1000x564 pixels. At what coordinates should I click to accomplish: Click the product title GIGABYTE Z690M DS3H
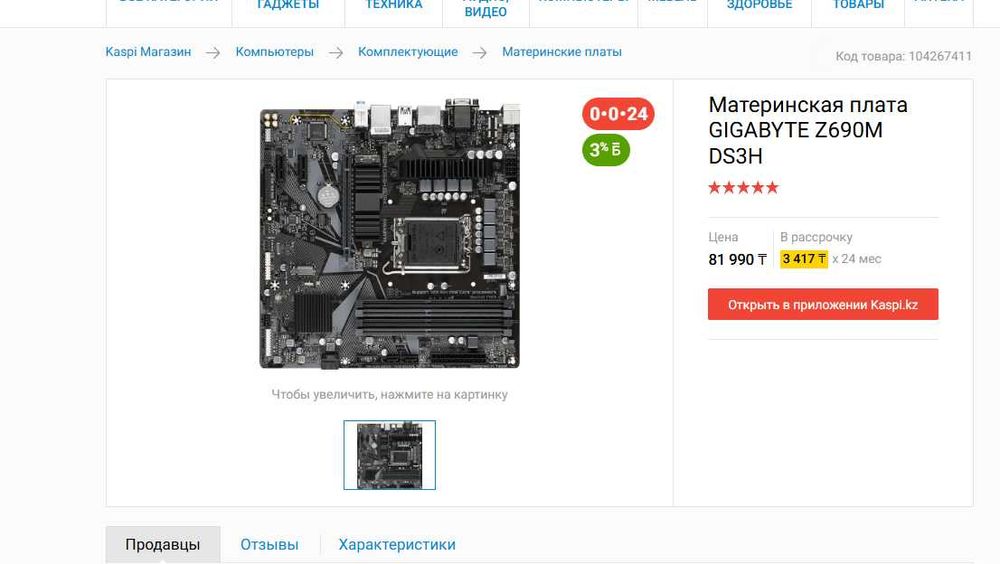(807, 130)
